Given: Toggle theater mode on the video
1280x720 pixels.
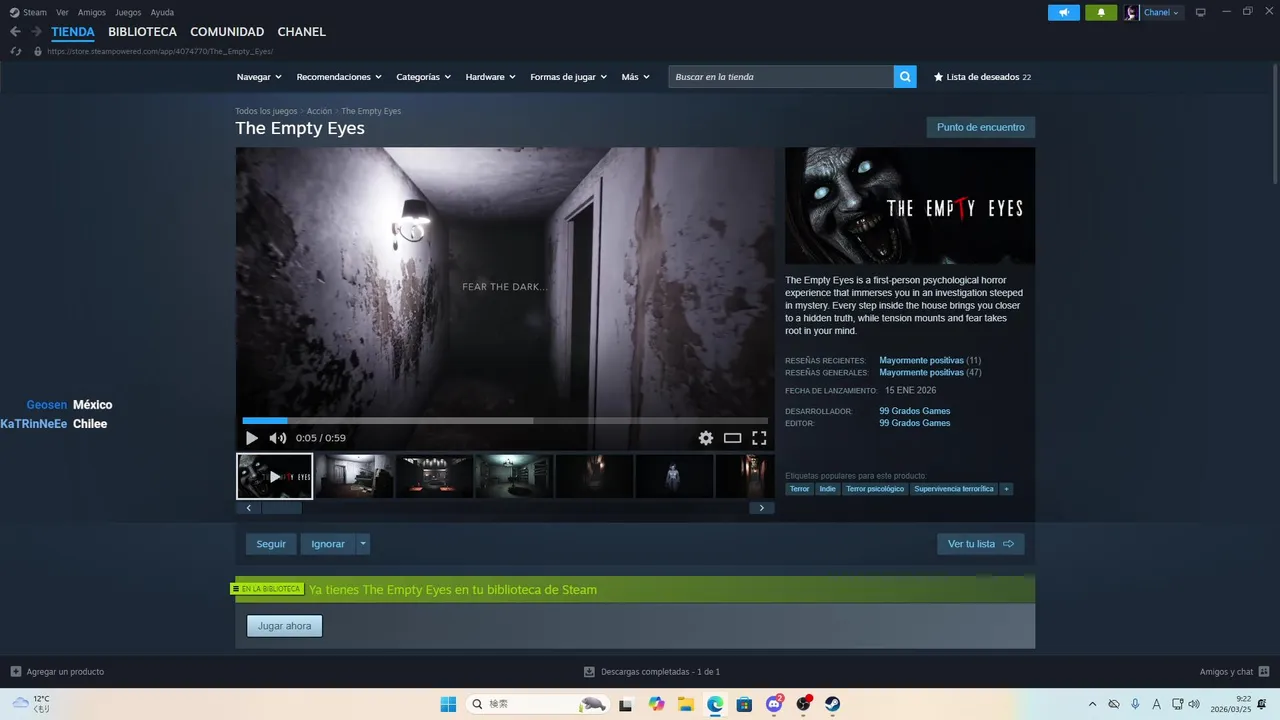Looking at the screenshot, I should coord(733,438).
